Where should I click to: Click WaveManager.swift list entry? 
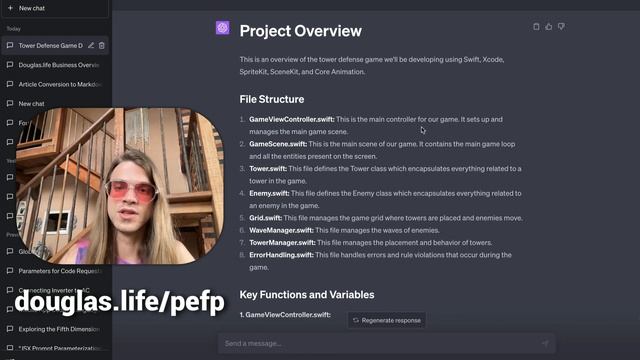pyautogui.click(x=281, y=231)
